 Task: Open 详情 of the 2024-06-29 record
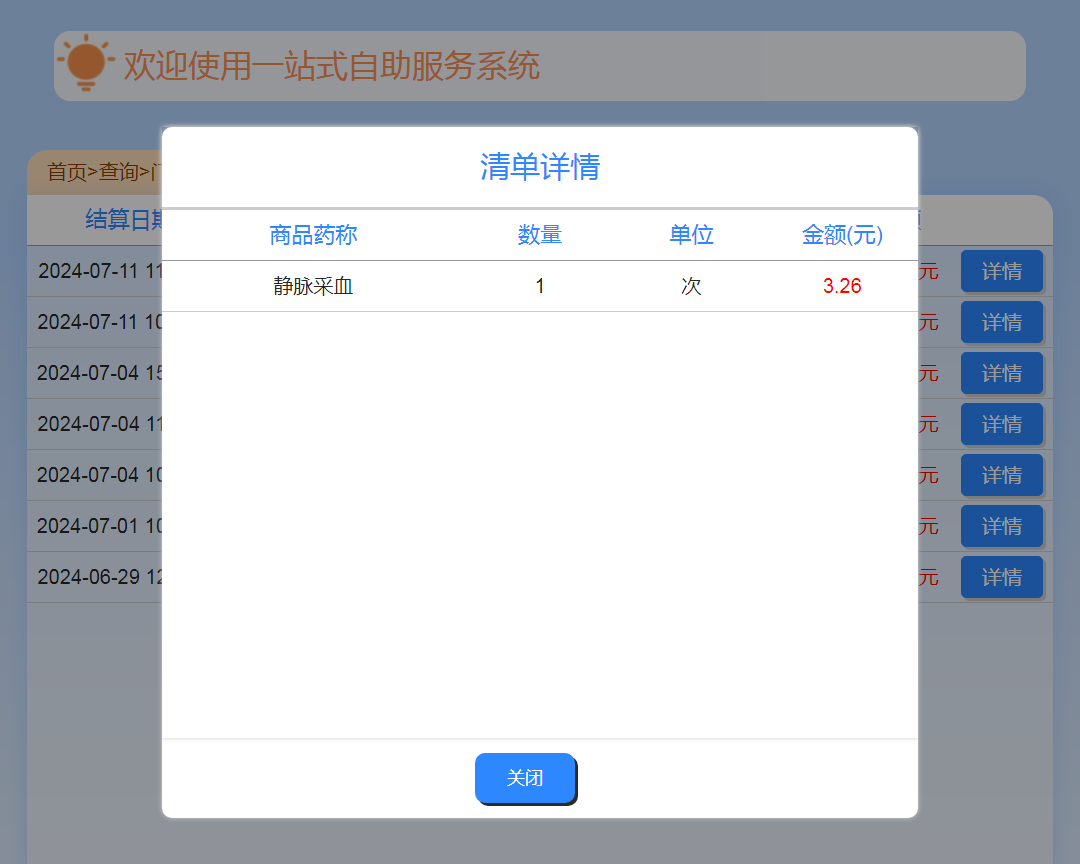pos(1001,577)
